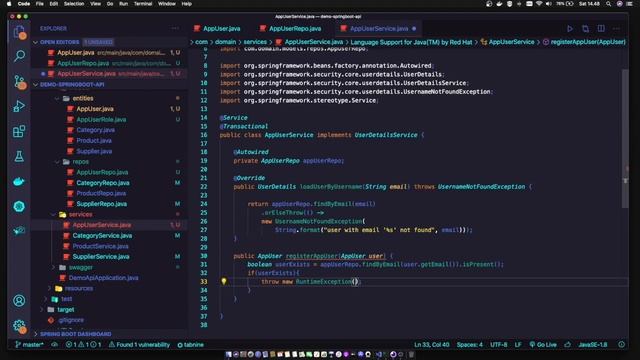Open ProductRepo.java file
This screenshot has height=360, width=640.
click(x=101, y=193)
